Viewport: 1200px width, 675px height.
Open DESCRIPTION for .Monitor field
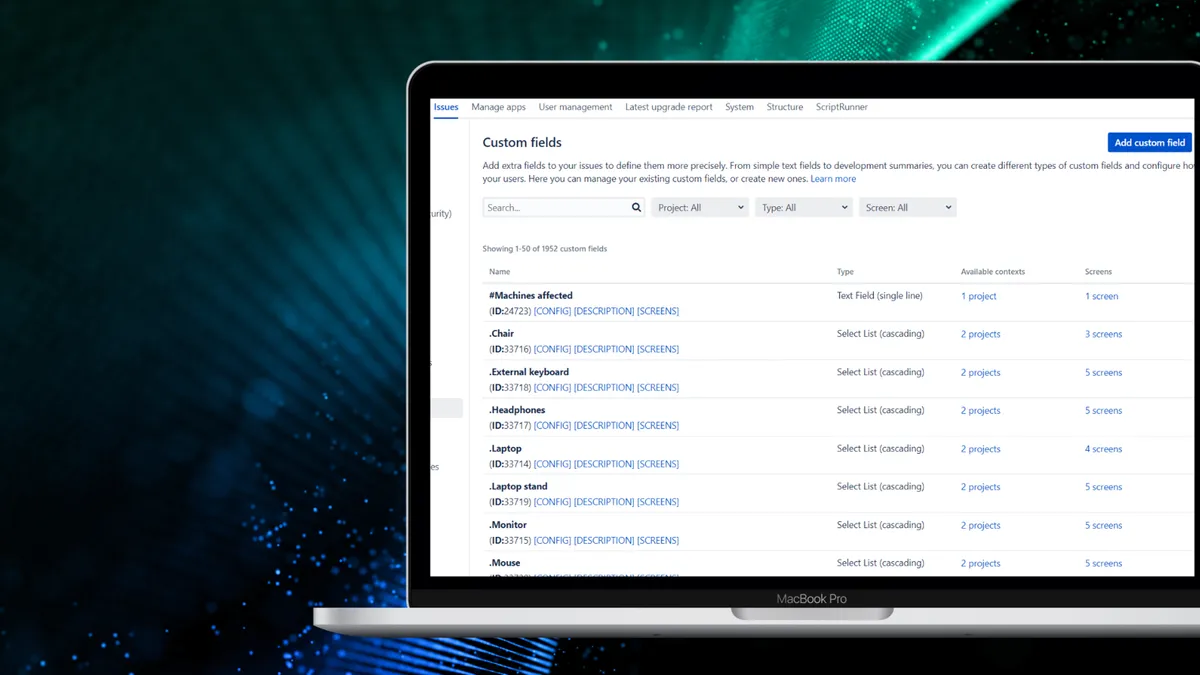pyautogui.click(x=604, y=540)
